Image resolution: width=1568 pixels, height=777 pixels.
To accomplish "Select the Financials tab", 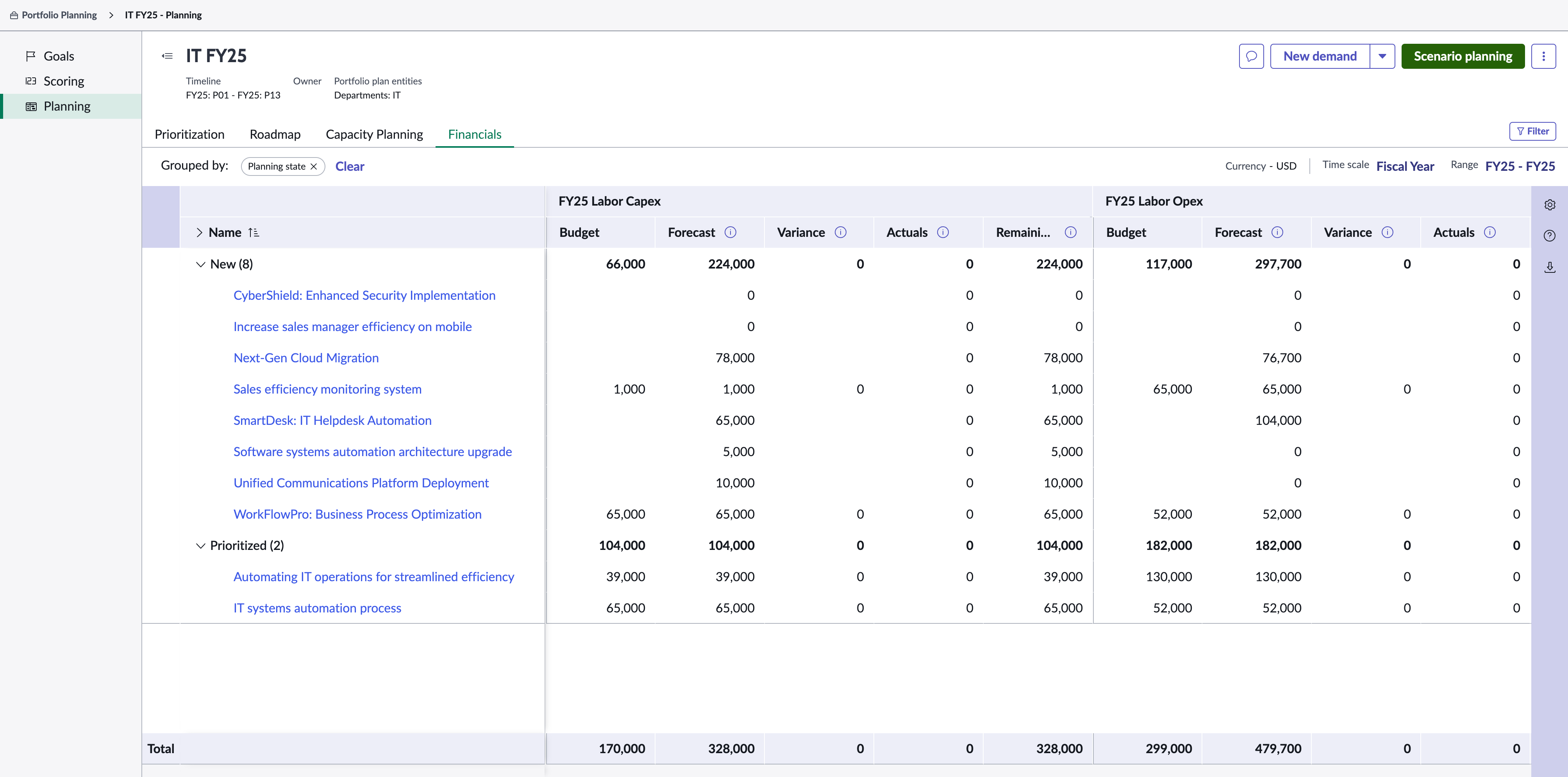I will (474, 134).
